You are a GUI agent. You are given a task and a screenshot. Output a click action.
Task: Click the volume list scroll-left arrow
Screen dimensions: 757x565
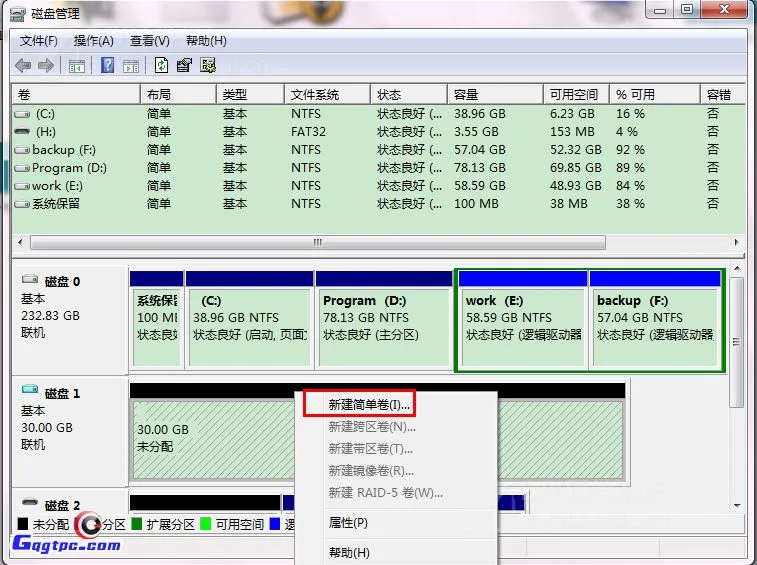click(20, 242)
